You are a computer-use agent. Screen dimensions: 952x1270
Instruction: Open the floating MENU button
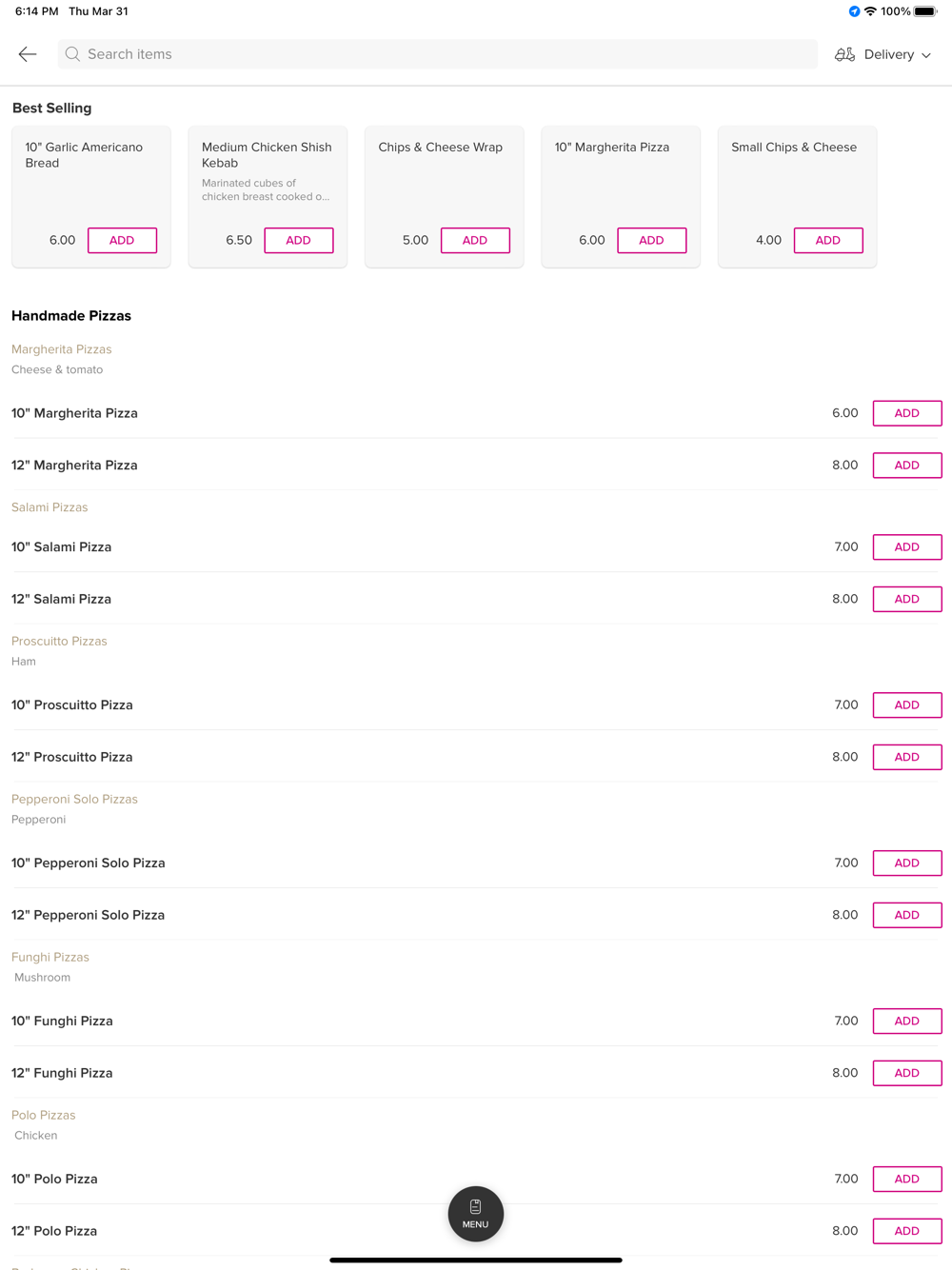(x=476, y=1214)
